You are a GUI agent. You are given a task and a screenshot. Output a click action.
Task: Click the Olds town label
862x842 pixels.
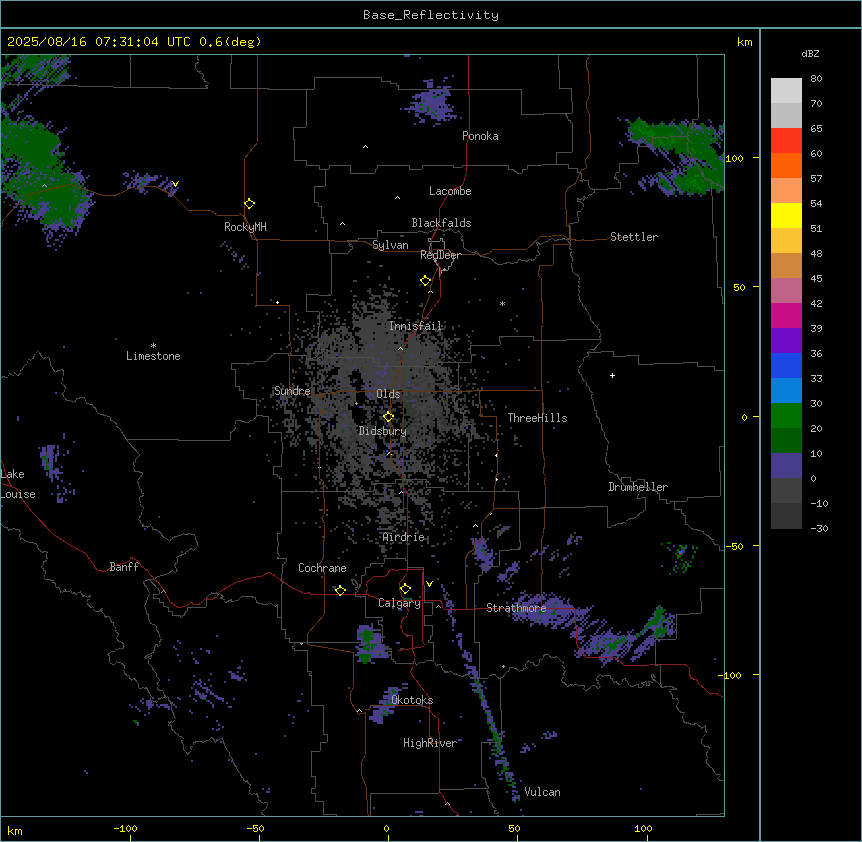388,394
